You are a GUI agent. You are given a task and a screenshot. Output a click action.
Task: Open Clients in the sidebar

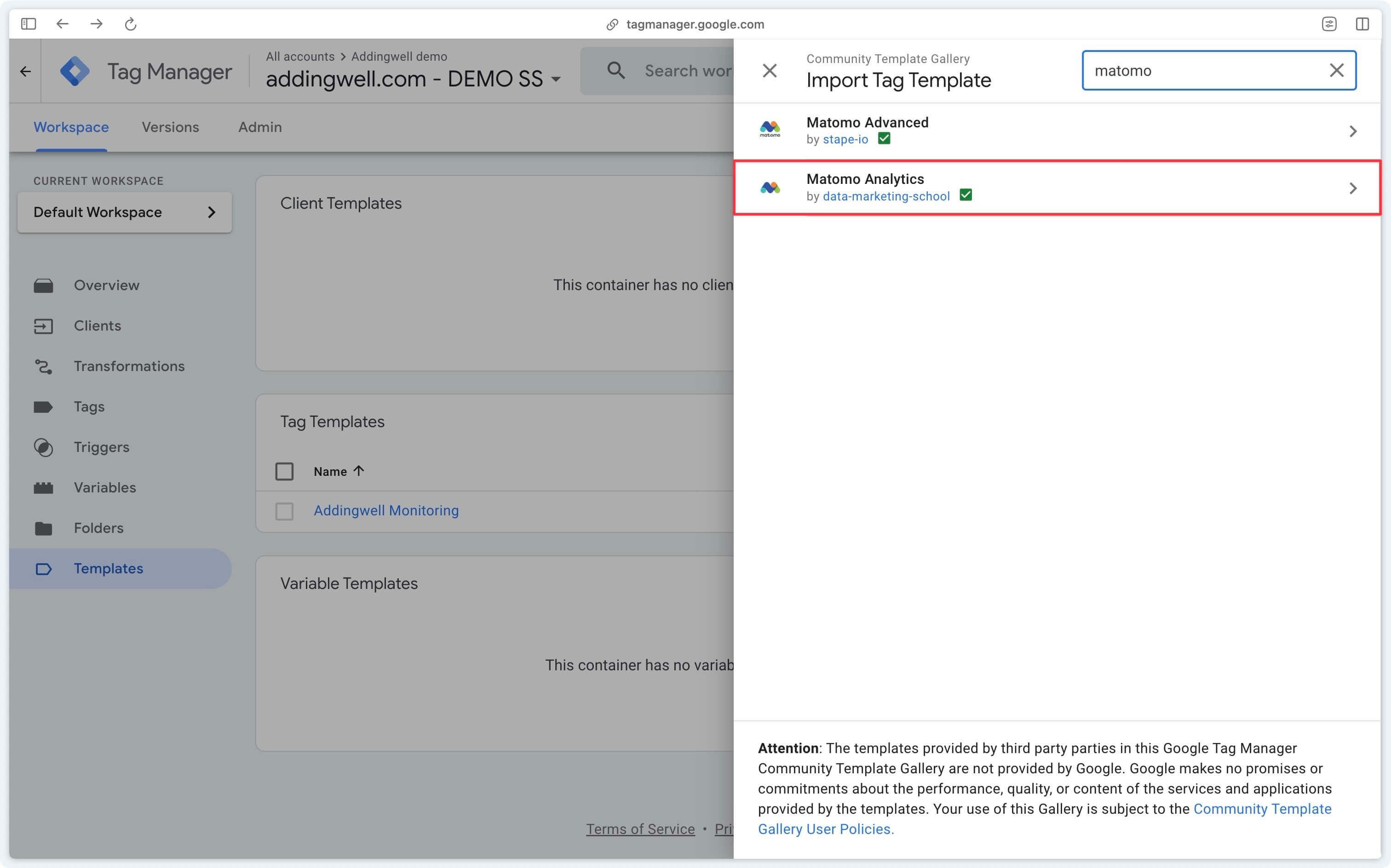[x=120, y=325]
